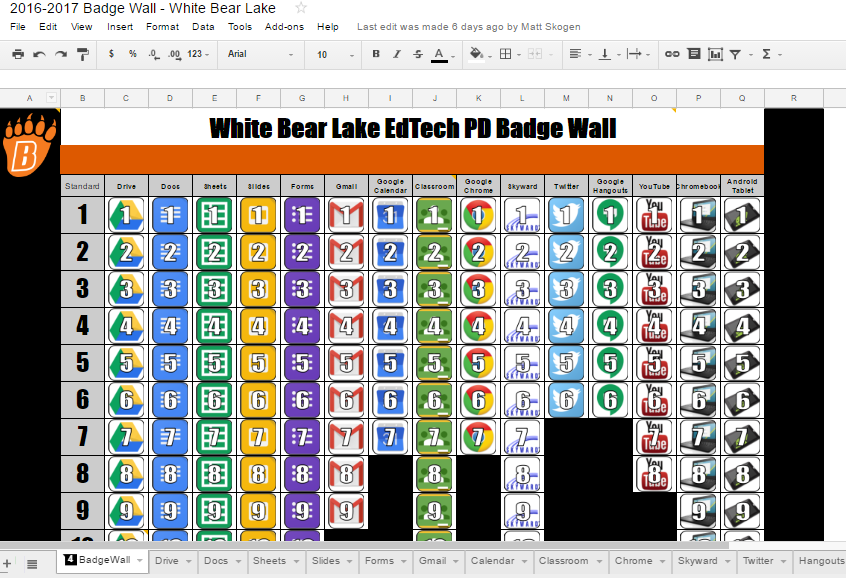Open the Format menu
The height and width of the screenshot is (578, 846).
pyautogui.click(x=162, y=26)
